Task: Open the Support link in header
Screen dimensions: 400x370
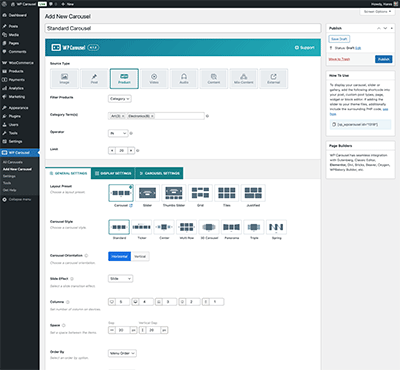Action: [304, 48]
